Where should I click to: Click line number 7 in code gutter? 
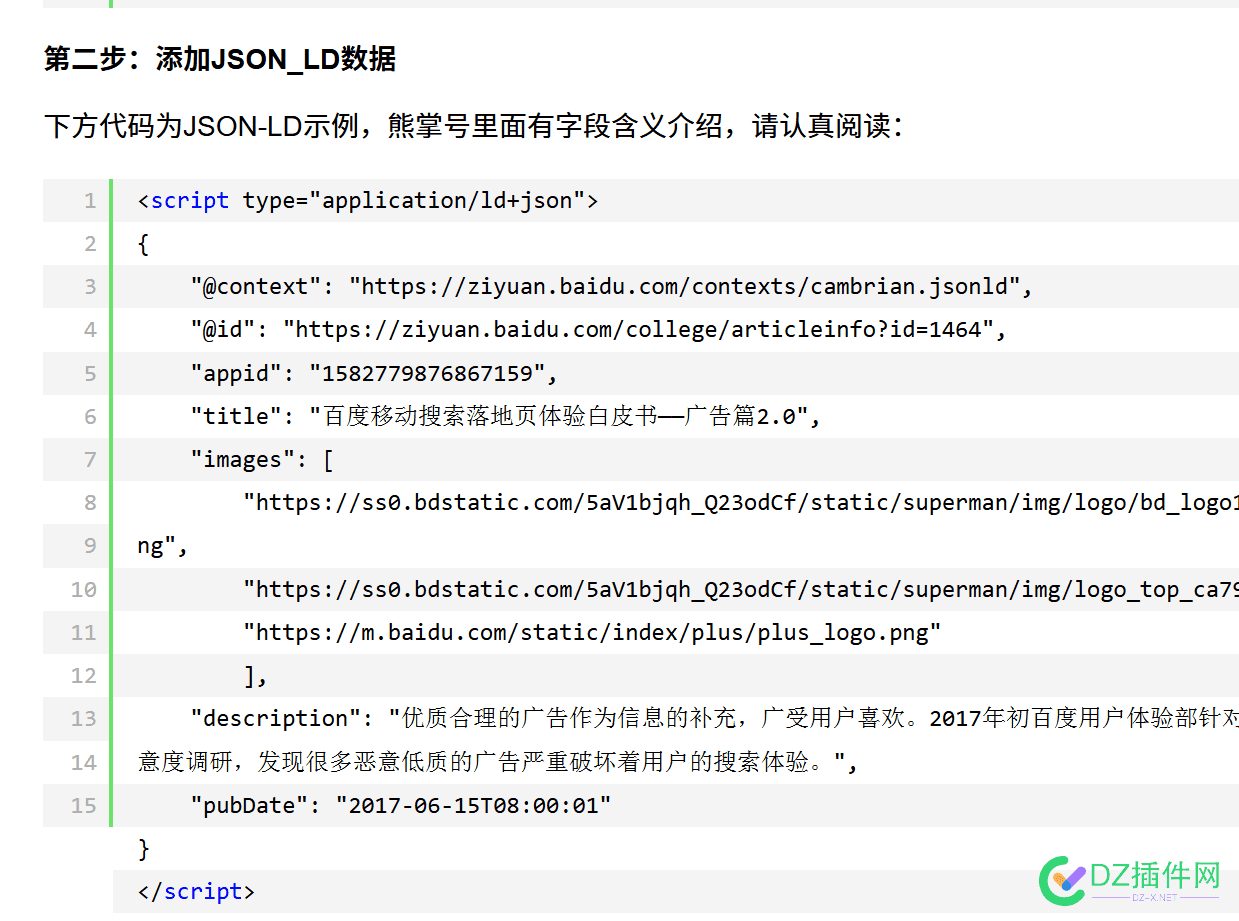coord(90,460)
